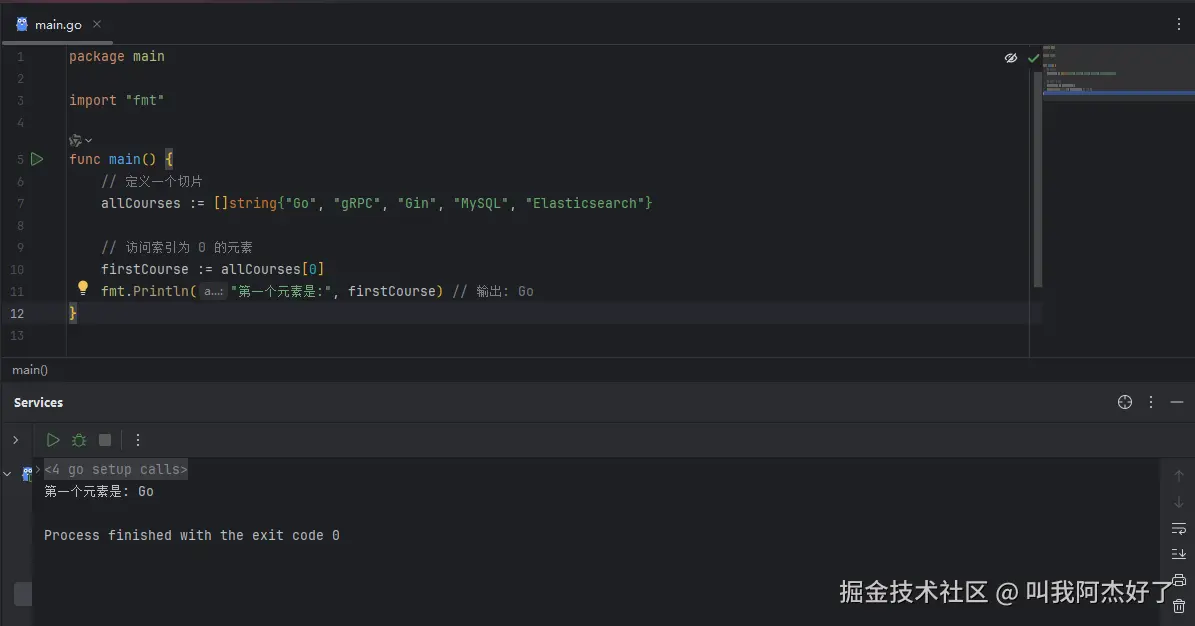This screenshot has height=626, width=1195.
Task: Click the code minimap preview
Action: [x=1118, y=74]
